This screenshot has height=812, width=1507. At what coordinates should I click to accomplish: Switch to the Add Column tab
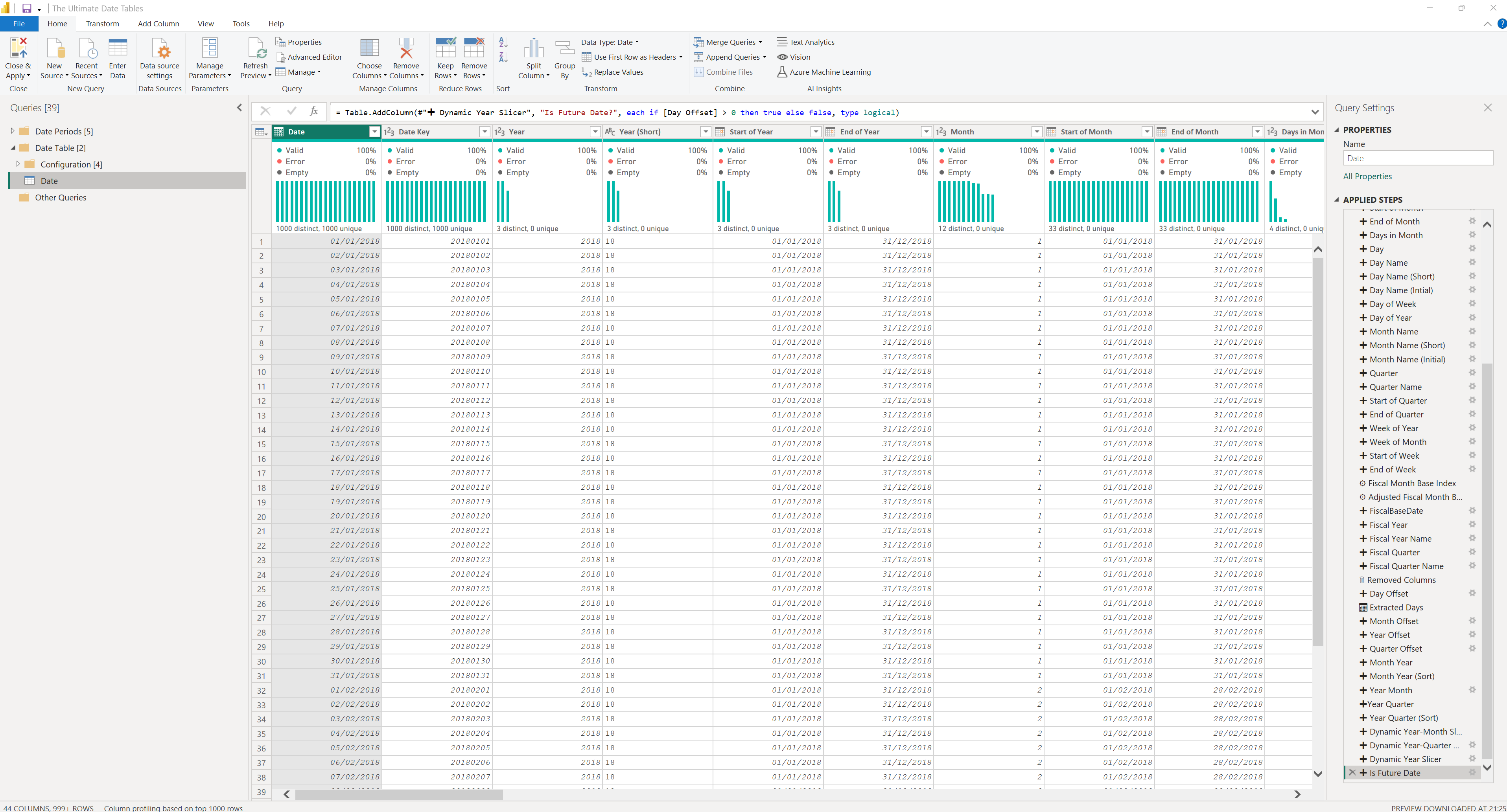[x=158, y=24]
